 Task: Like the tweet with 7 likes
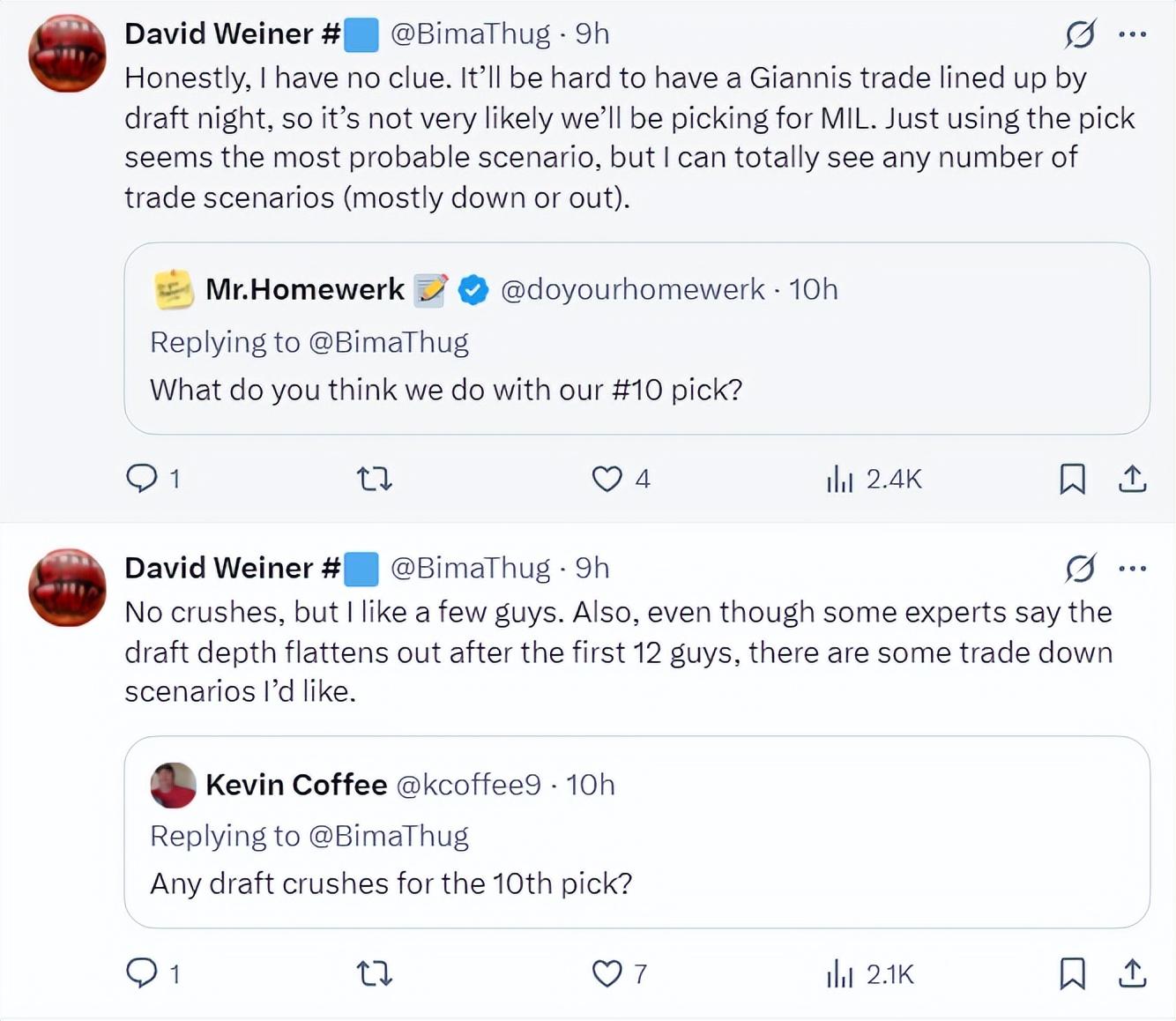coord(607,973)
